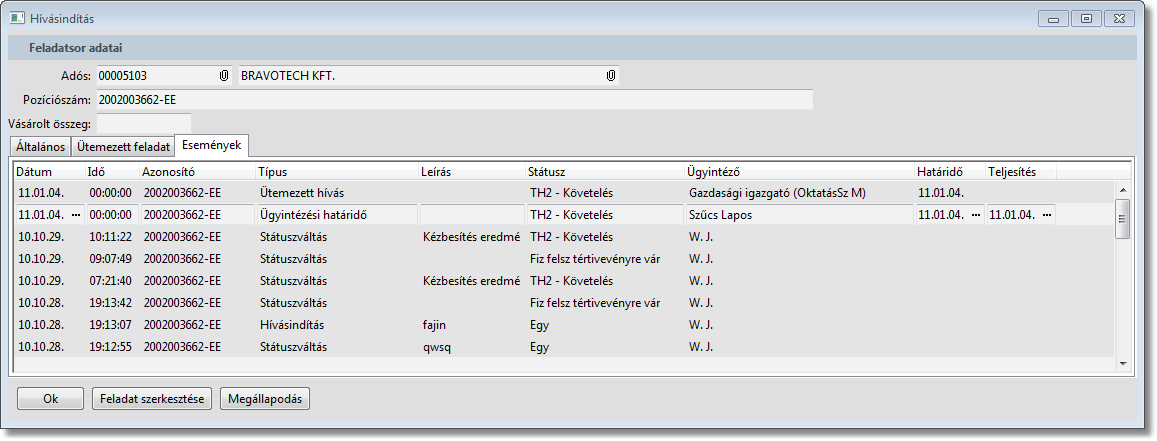Screen dimensions: 1157x441
Task: Open Feladat szerkesztése
Action: click(152, 398)
